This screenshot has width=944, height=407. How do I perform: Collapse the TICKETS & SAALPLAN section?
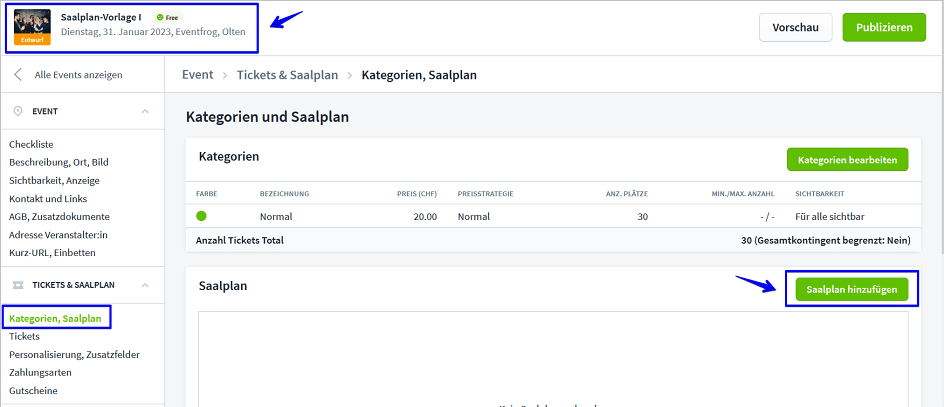pyautogui.click(x=145, y=285)
